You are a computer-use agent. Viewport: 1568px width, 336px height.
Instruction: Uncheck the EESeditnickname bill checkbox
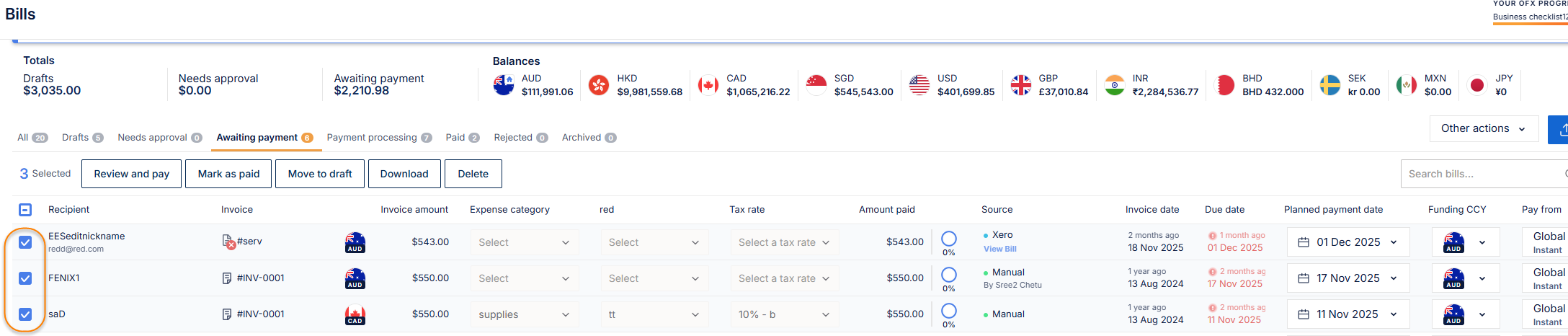click(x=25, y=242)
